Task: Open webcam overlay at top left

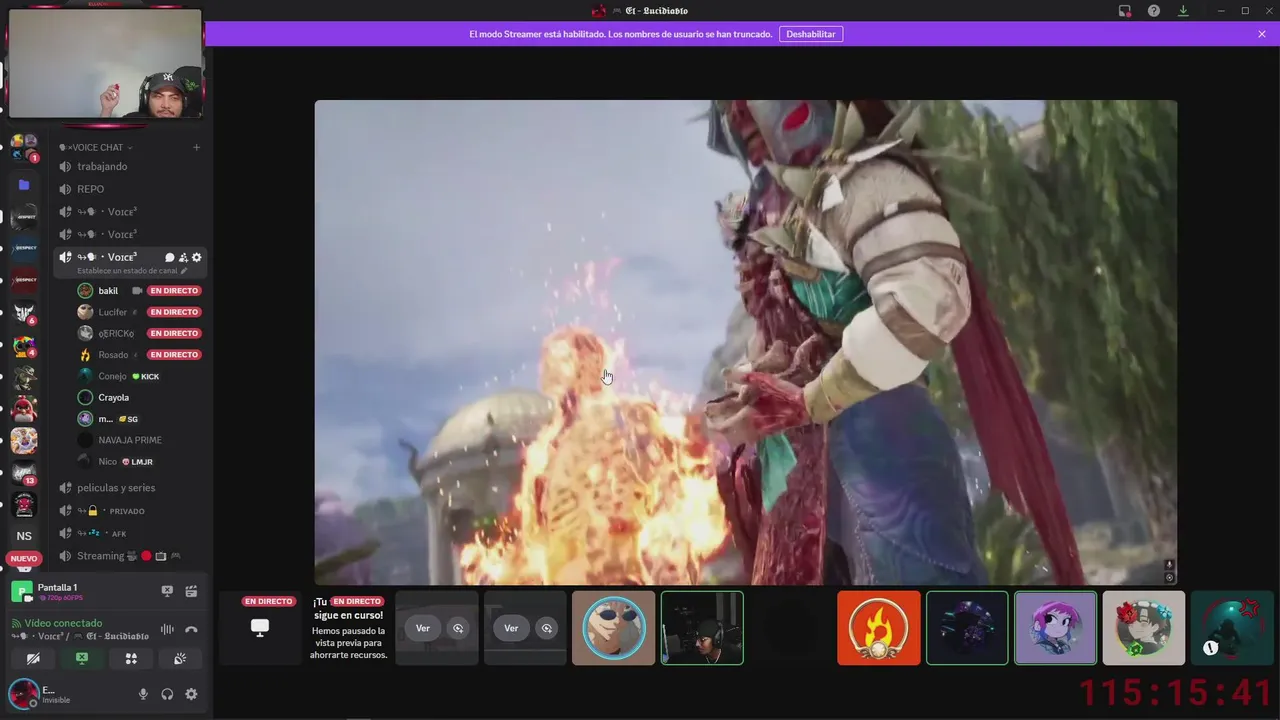Action: (x=104, y=65)
